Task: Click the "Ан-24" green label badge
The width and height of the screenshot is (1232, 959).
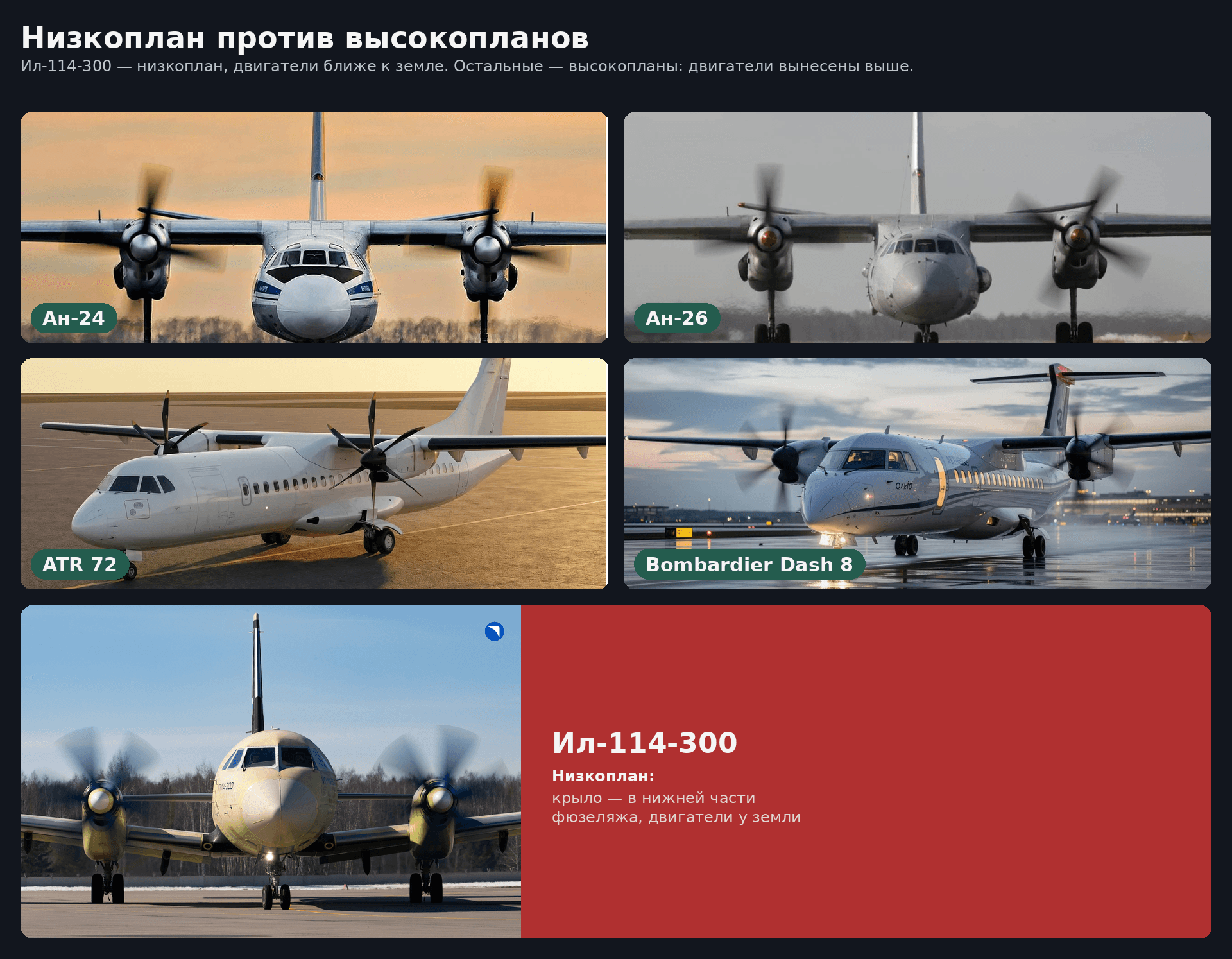Action: point(74,318)
